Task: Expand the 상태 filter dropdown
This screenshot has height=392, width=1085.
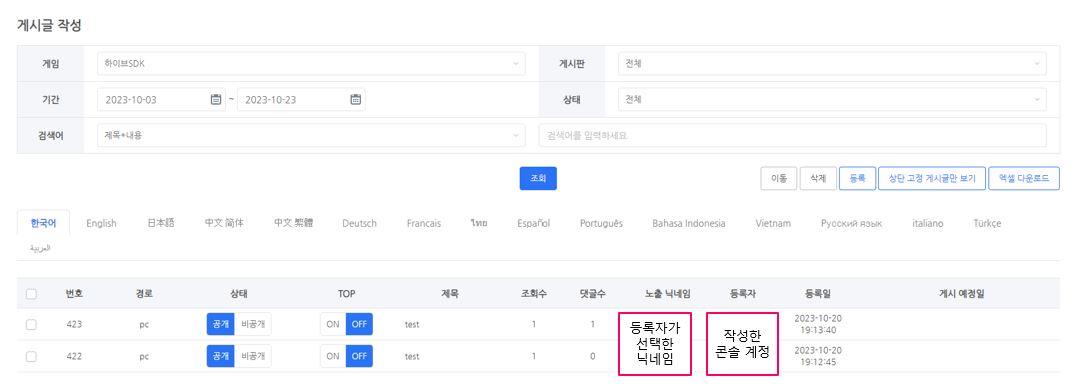Action: coord(832,100)
